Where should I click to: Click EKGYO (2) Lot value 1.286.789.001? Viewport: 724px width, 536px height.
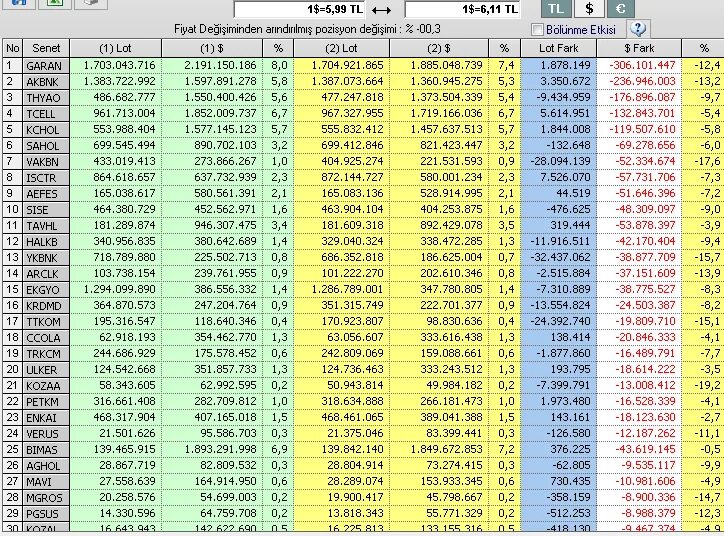[x=348, y=289]
